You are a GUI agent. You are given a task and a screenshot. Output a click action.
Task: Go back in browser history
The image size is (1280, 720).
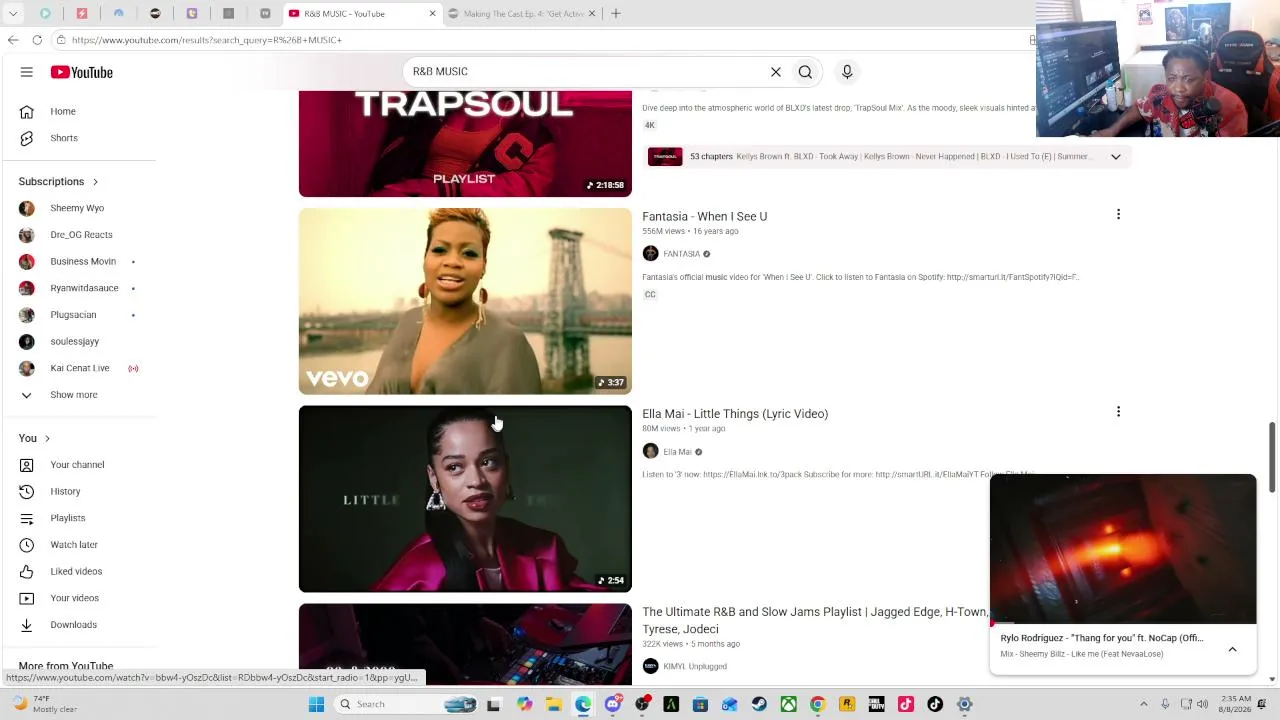point(13,40)
